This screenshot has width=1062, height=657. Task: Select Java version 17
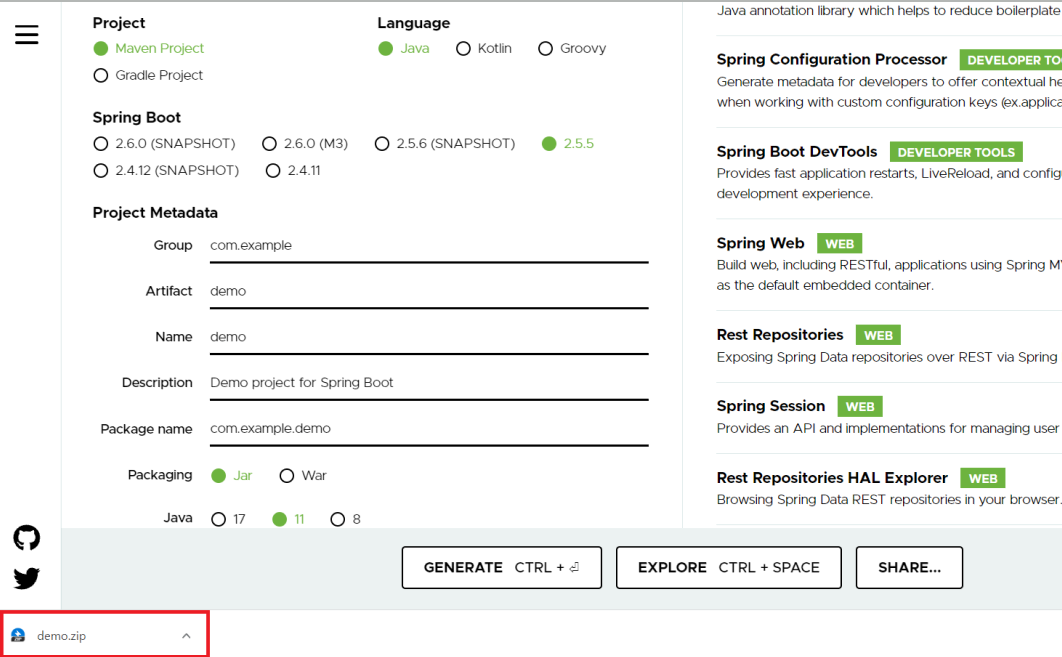(228, 519)
